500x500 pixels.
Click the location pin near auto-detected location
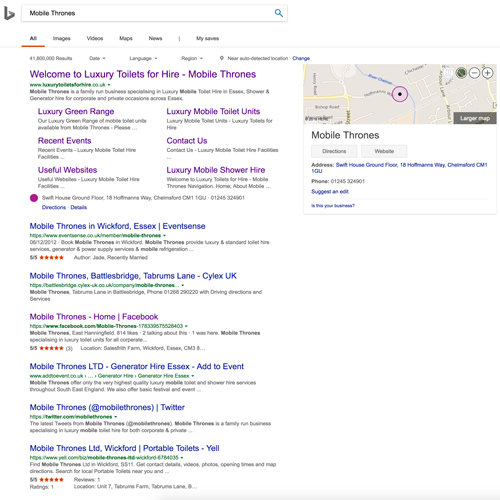tap(222, 58)
